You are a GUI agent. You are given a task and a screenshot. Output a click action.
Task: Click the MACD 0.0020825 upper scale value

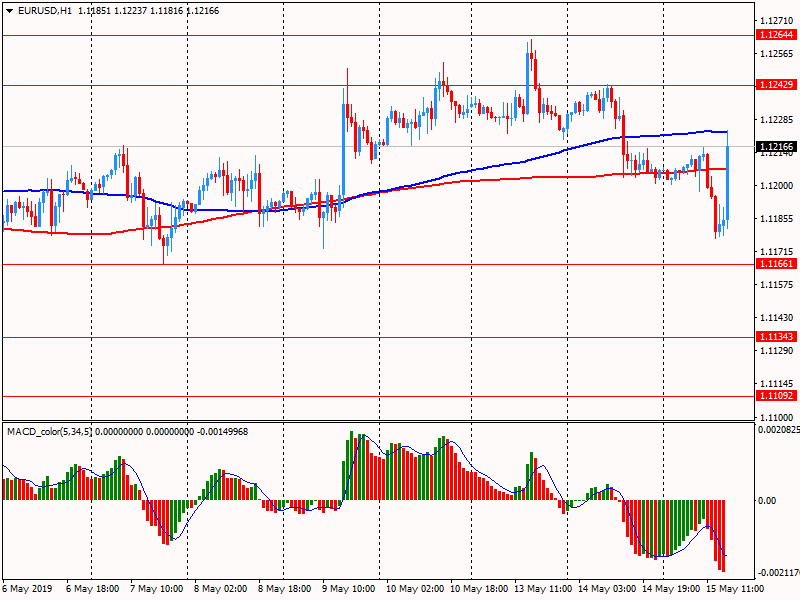(x=778, y=429)
